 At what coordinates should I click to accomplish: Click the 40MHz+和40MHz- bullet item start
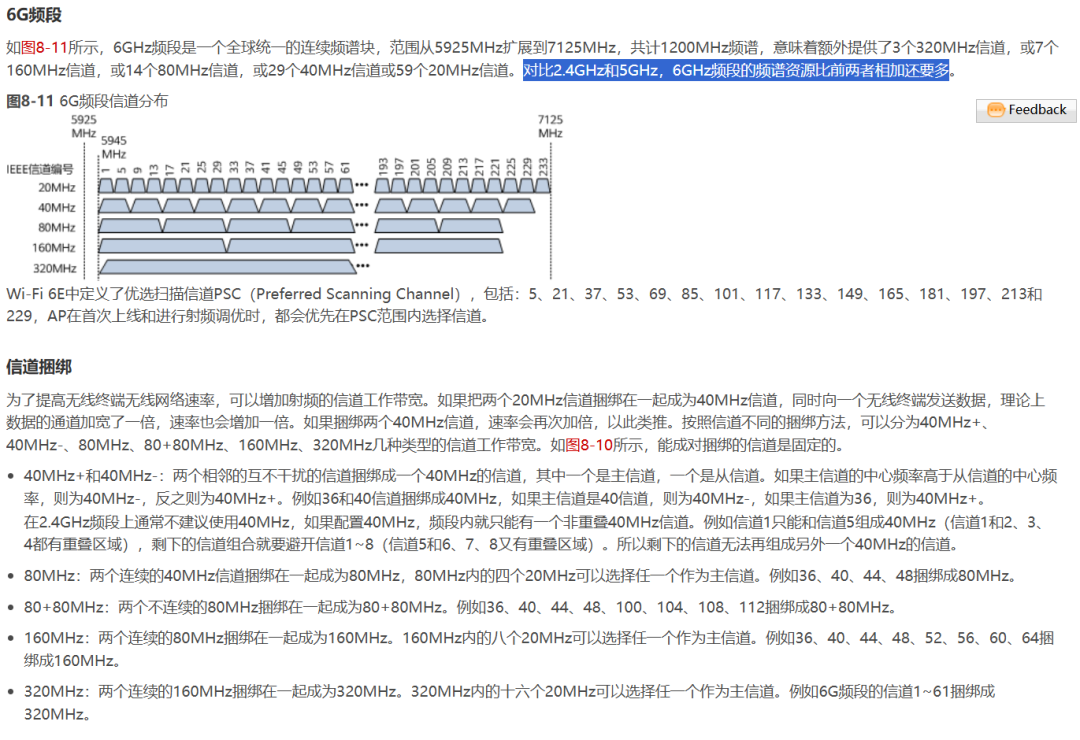(x=80, y=474)
